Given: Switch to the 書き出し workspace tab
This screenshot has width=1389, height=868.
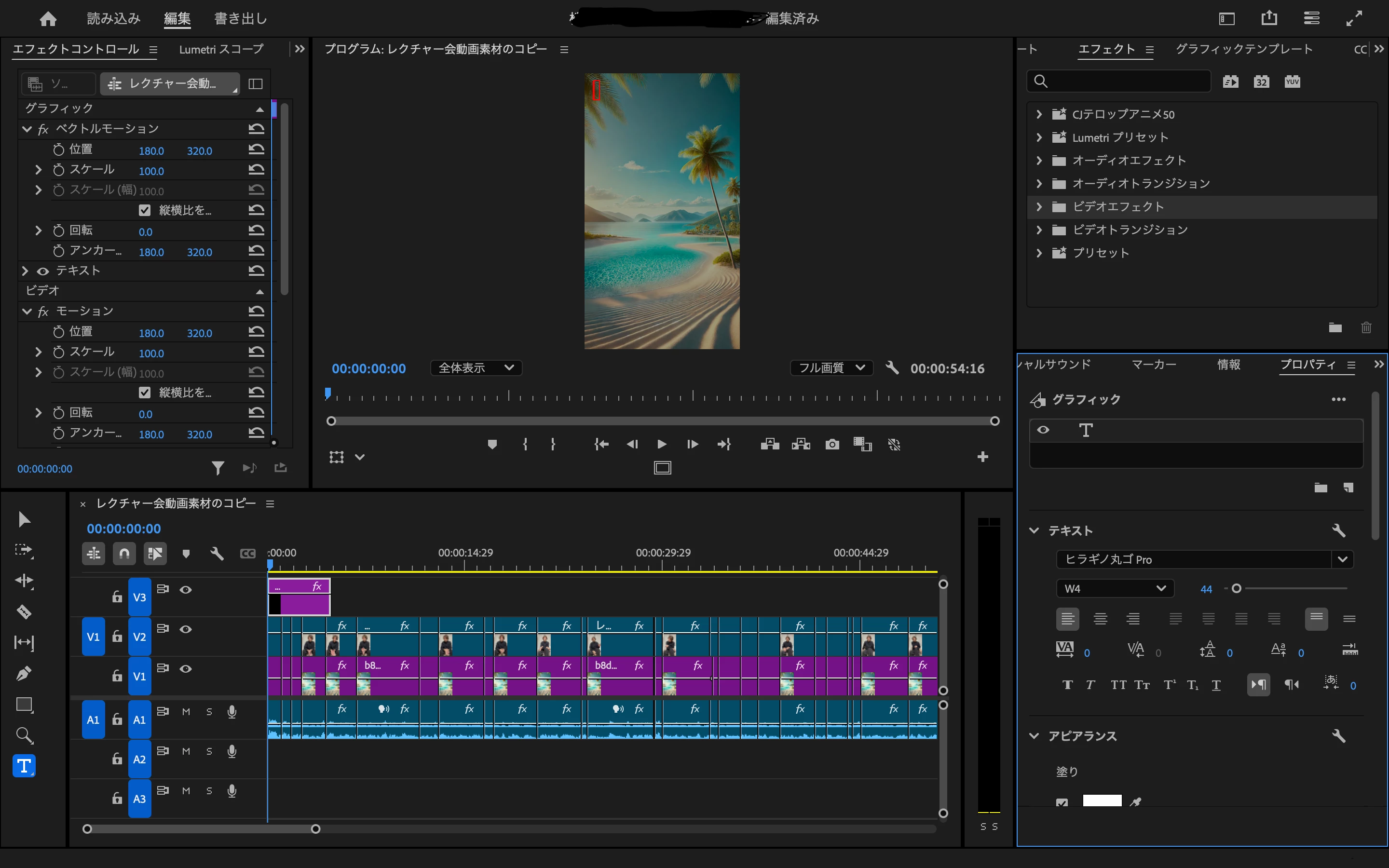Looking at the screenshot, I should 240,19.
